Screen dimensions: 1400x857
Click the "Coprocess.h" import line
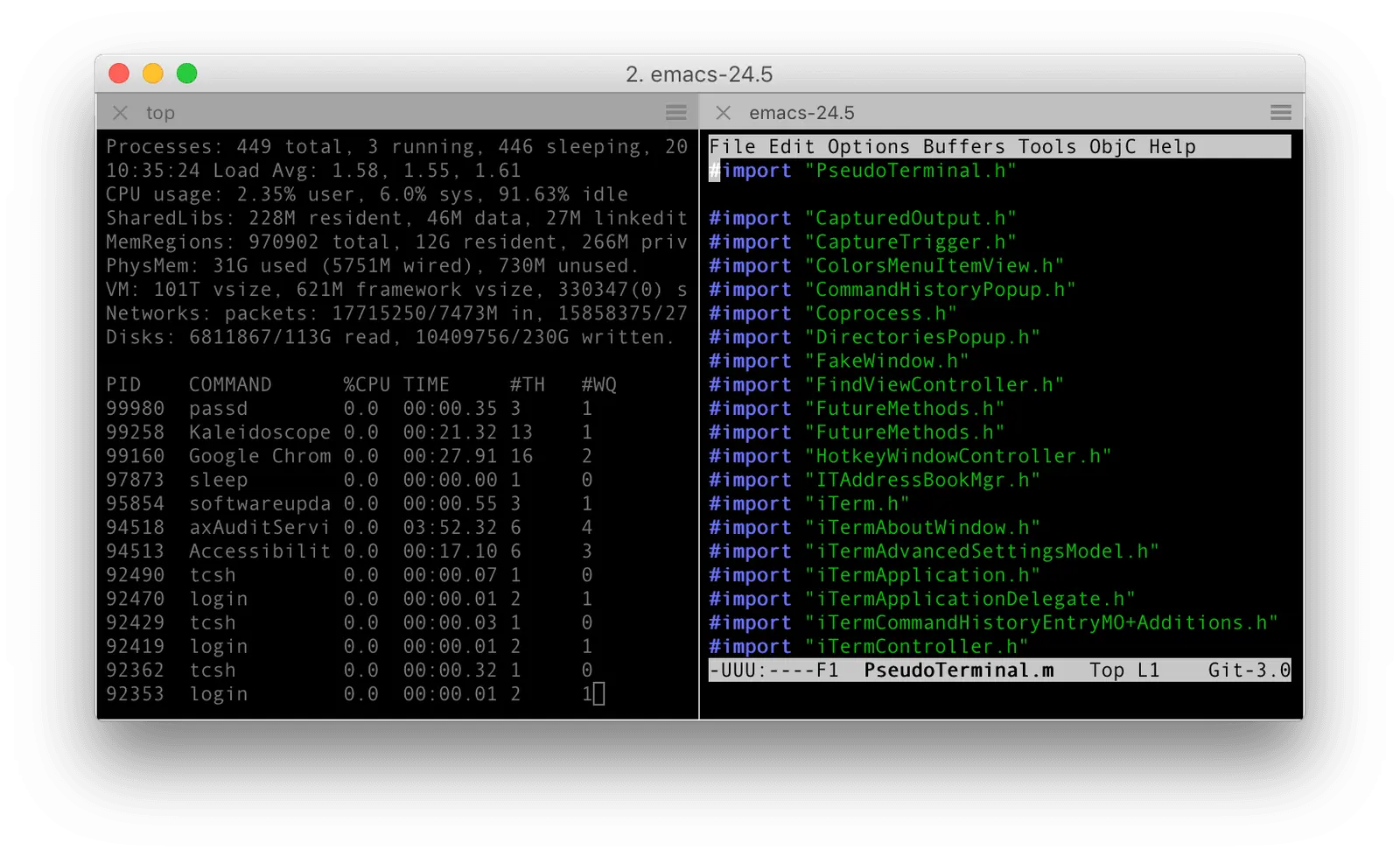(x=833, y=313)
